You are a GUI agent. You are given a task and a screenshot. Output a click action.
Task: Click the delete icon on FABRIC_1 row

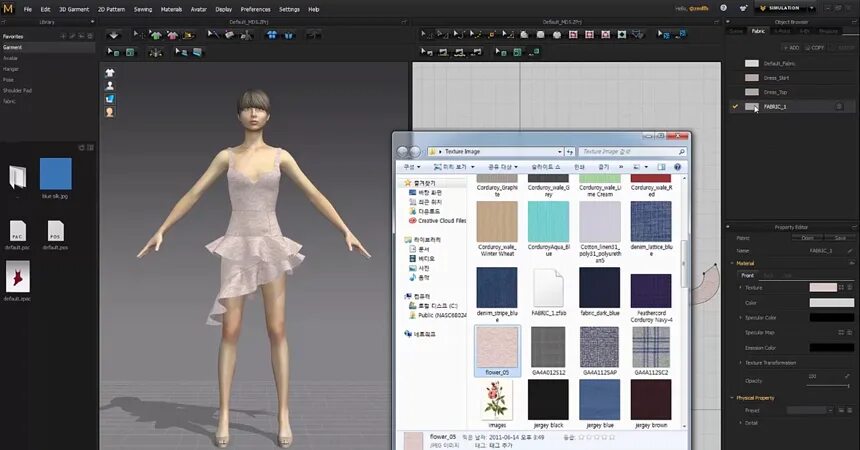(841, 106)
